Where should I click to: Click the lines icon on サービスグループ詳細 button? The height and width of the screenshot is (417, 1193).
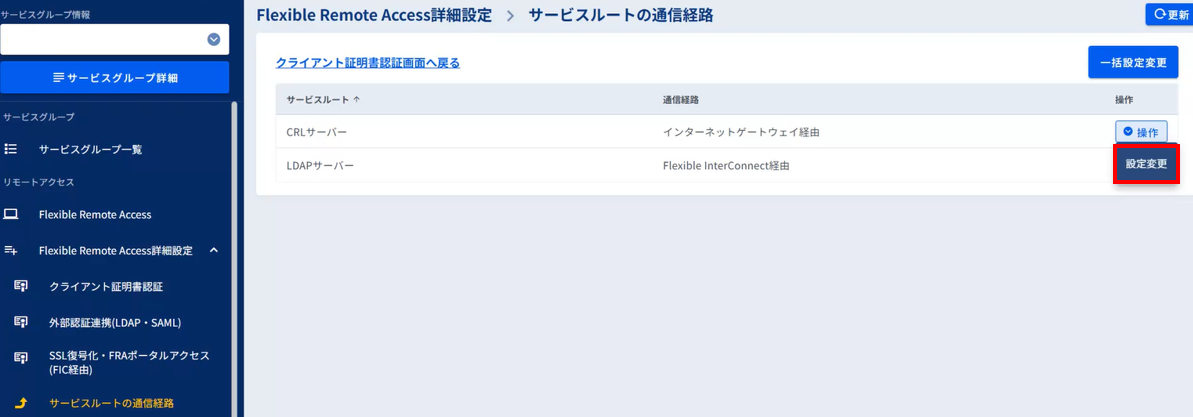click(58, 78)
